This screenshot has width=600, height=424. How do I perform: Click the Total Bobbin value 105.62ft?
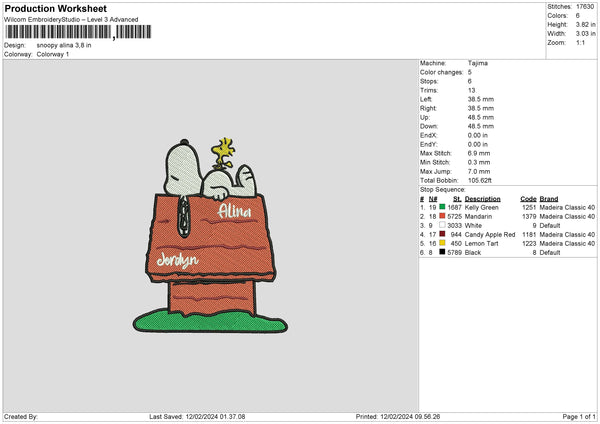coord(479,180)
